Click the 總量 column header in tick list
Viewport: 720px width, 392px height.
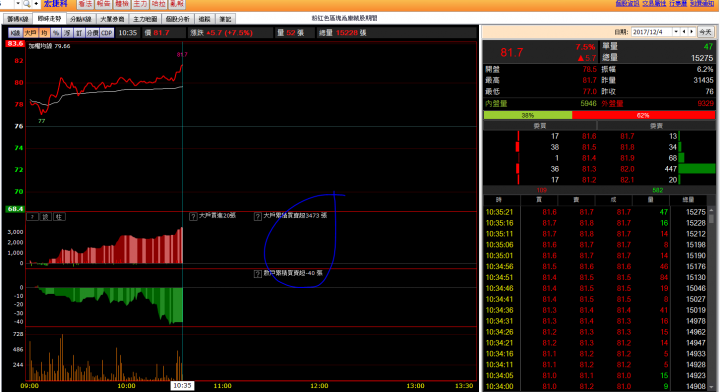pyautogui.click(x=688, y=200)
